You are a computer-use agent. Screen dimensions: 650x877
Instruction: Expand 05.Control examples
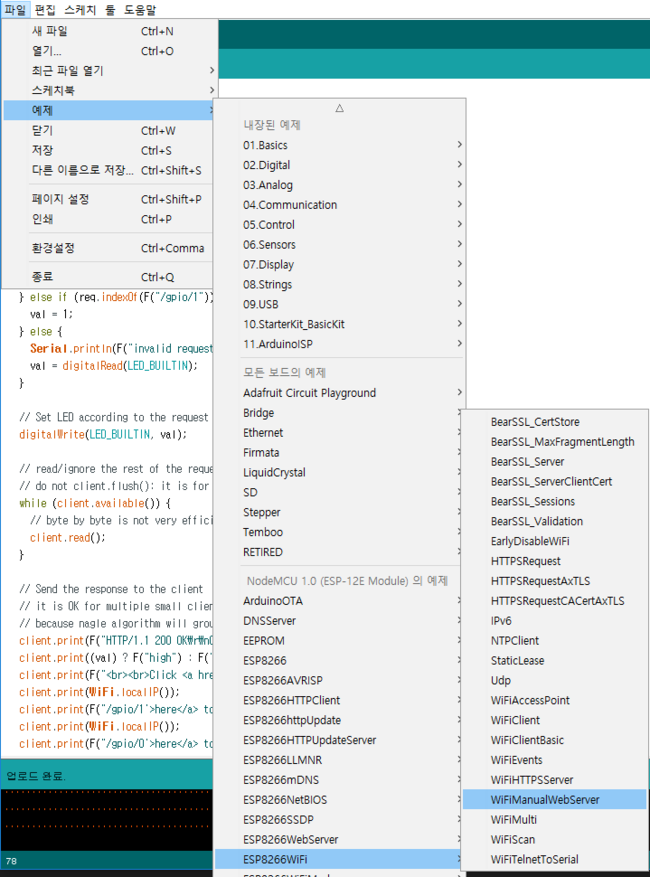[x=340, y=225]
